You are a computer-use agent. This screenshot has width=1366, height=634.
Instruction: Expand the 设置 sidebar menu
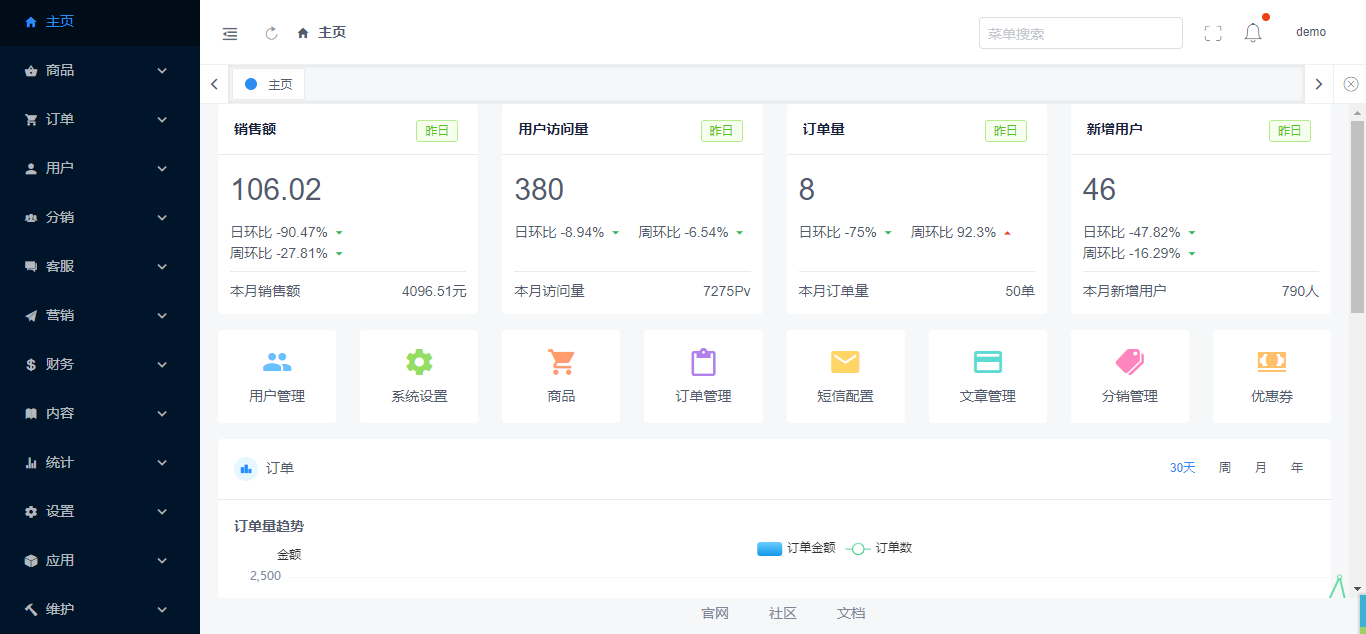(98, 512)
